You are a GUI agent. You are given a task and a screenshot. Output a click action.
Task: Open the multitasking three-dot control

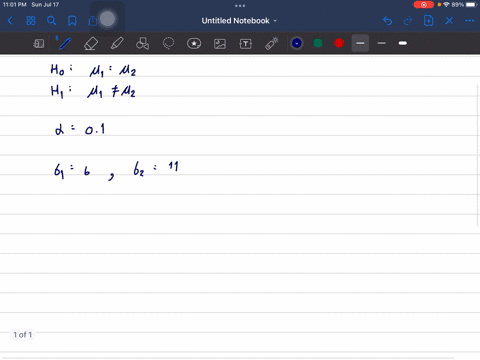tap(240, 6)
